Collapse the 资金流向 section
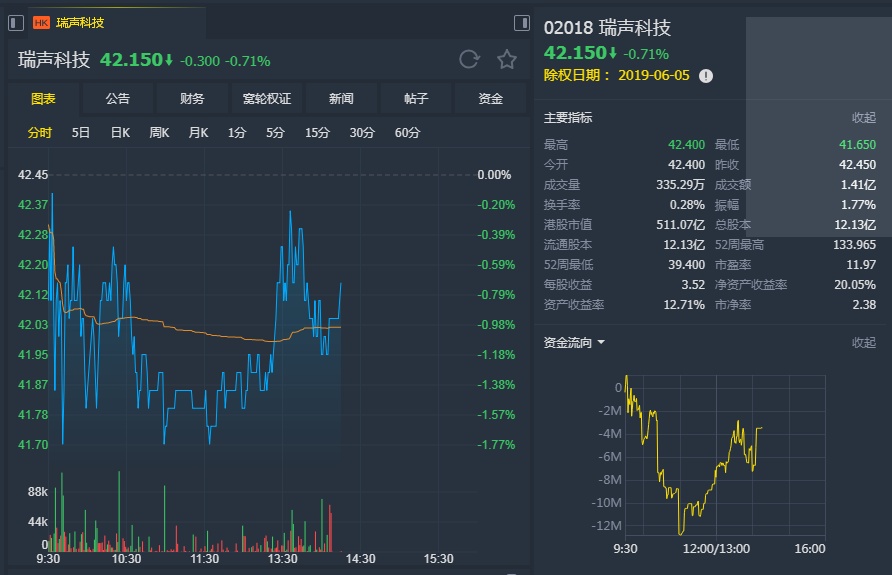892x575 pixels. (x=863, y=343)
